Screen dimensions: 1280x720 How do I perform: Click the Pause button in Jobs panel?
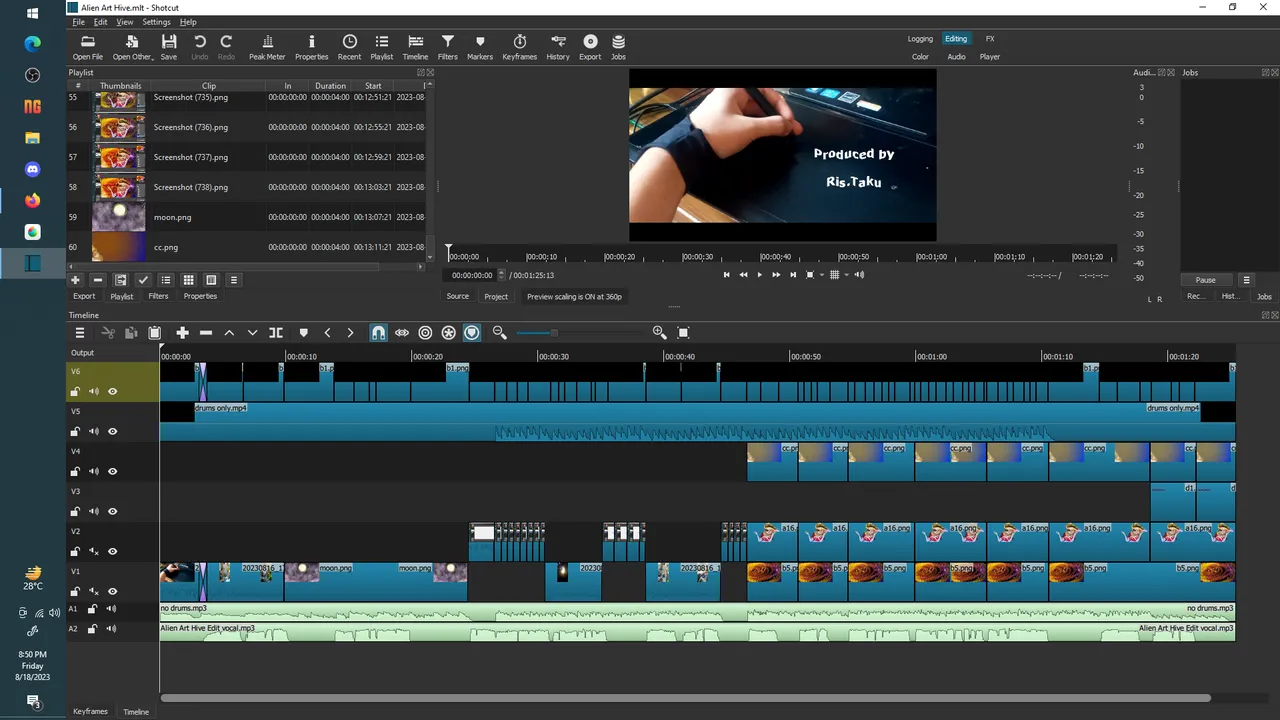click(1205, 280)
